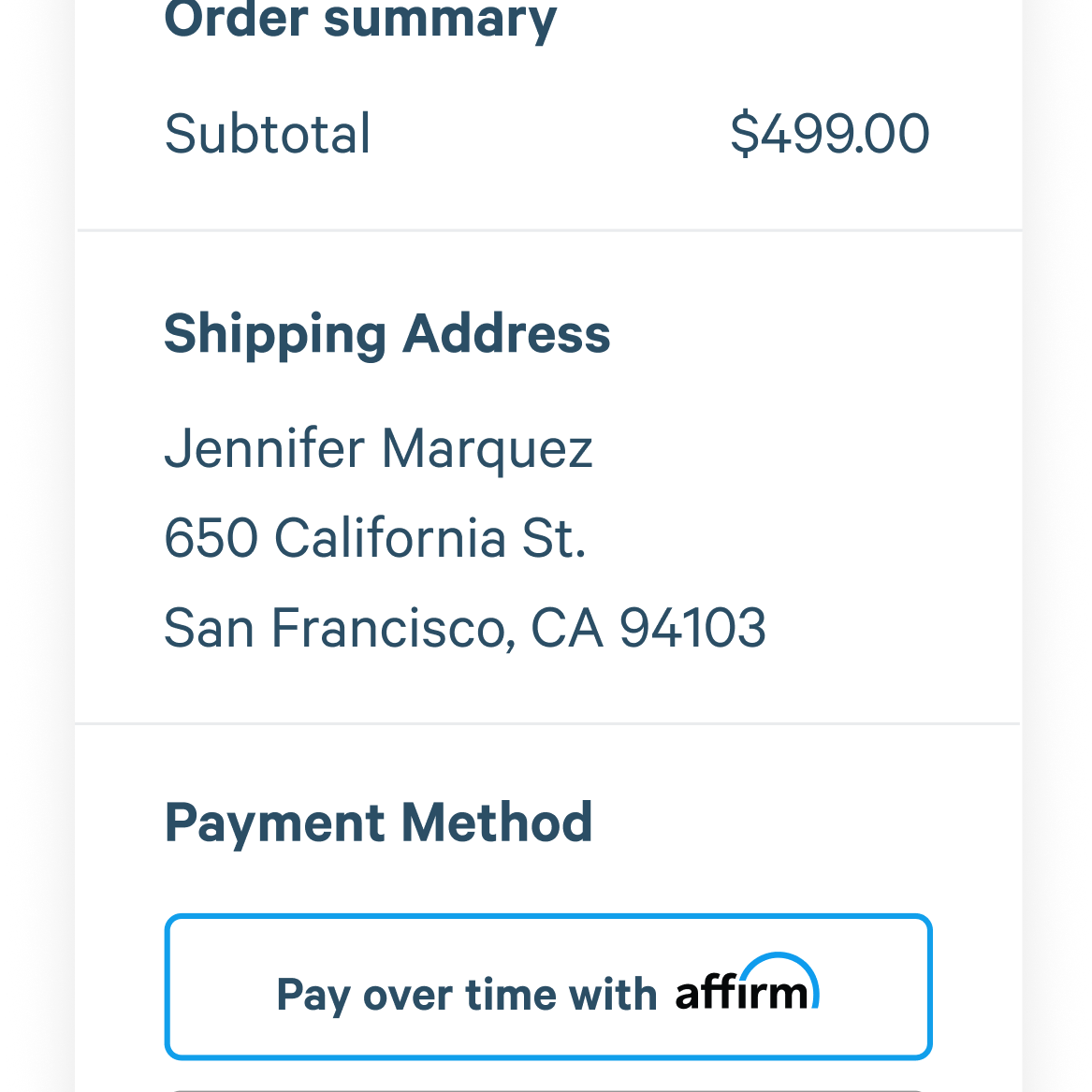
Task: Click the 94103 zip code
Action: pos(693,628)
